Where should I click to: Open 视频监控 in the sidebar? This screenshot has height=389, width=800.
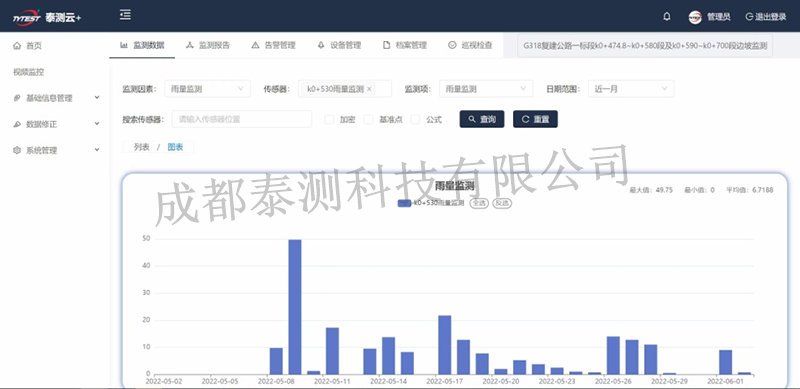29,72
